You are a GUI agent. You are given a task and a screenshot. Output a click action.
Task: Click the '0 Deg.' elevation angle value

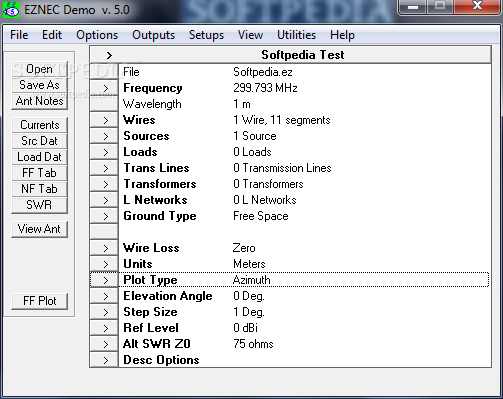tap(249, 296)
